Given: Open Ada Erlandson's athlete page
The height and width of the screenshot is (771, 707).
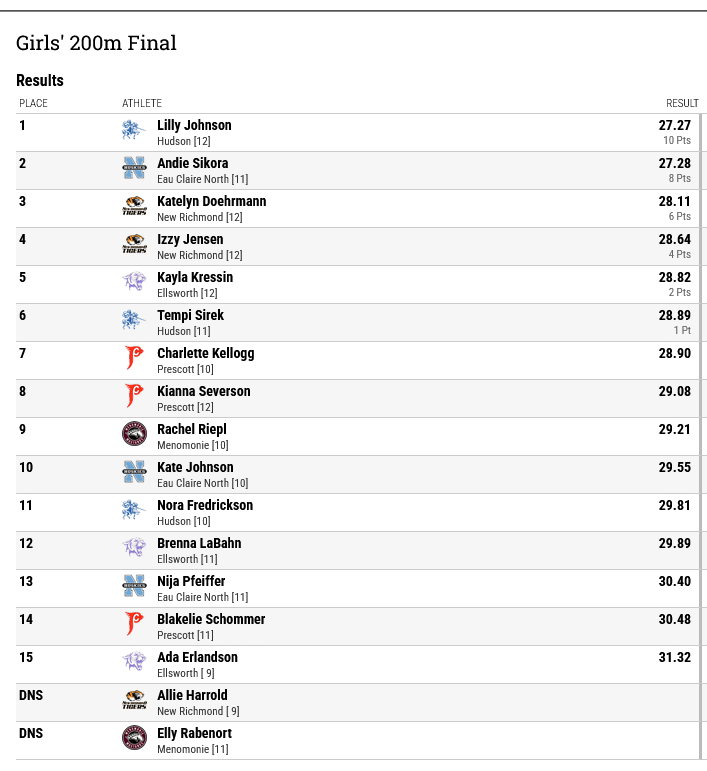Looking at the screenshot, I should tap(198, 657).
